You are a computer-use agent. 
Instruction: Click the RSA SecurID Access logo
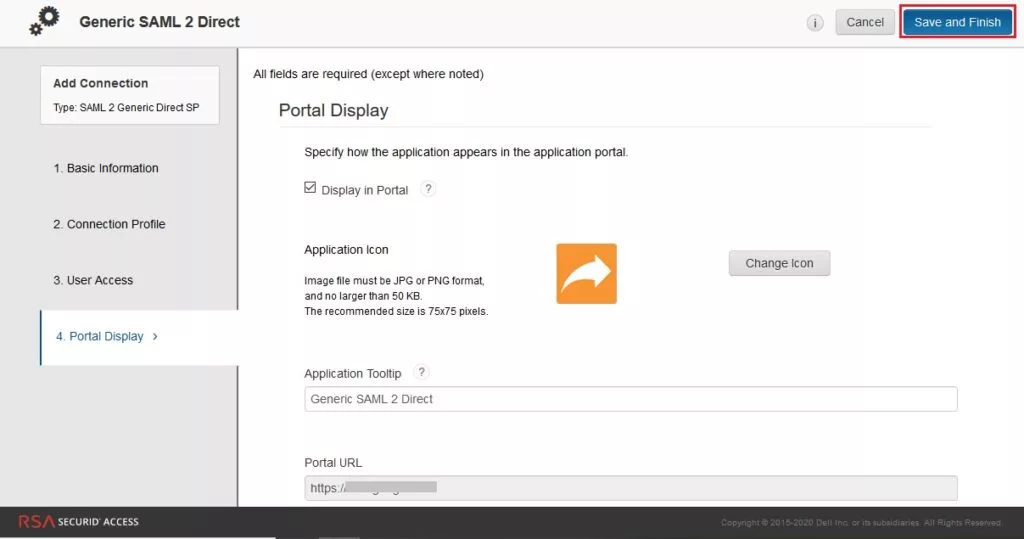click(78, 521)
